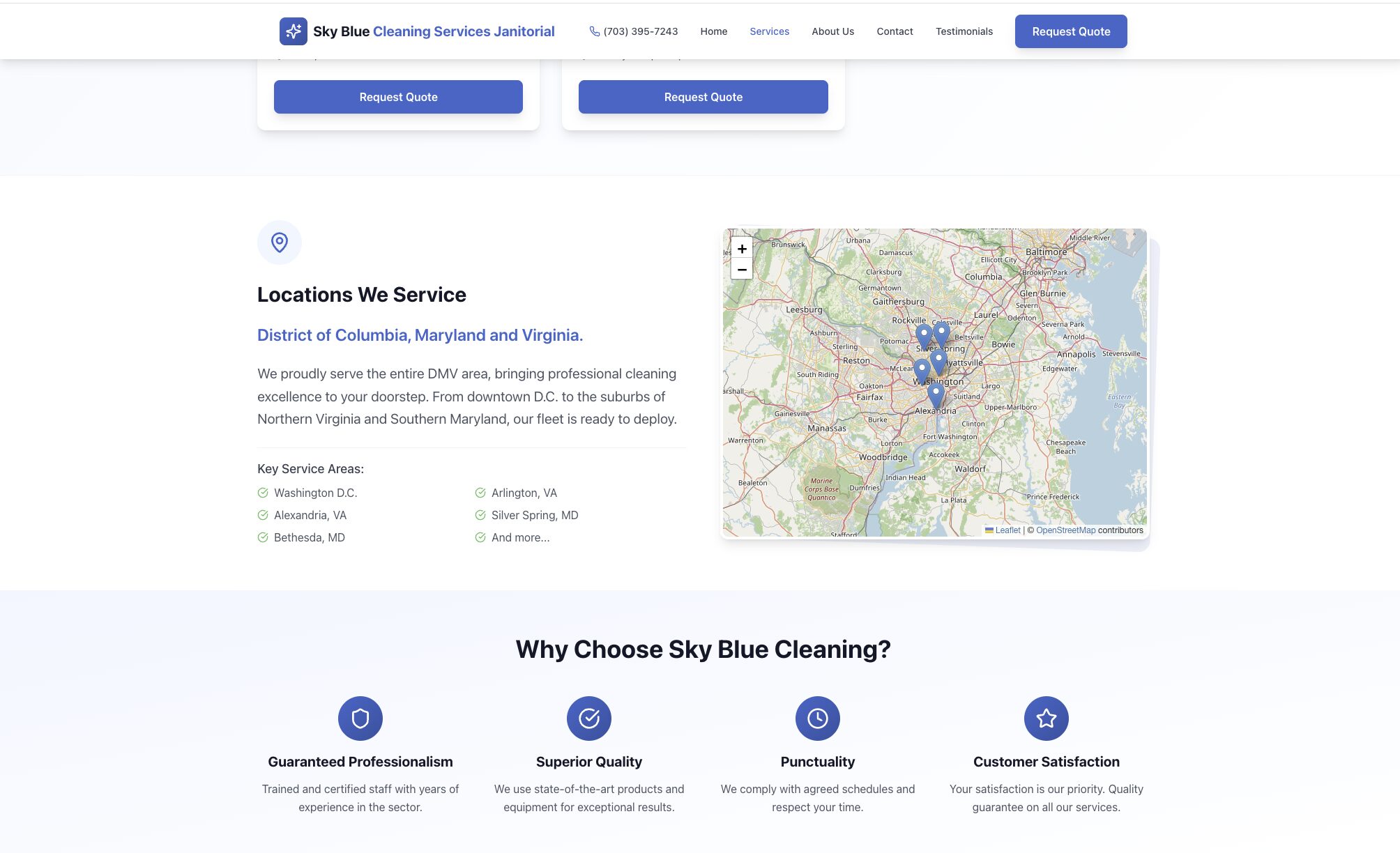1400x853 pixels.
Task: Click check icon beside Washington D.C.
Action: pyautogui.click(x=263, y=493)
